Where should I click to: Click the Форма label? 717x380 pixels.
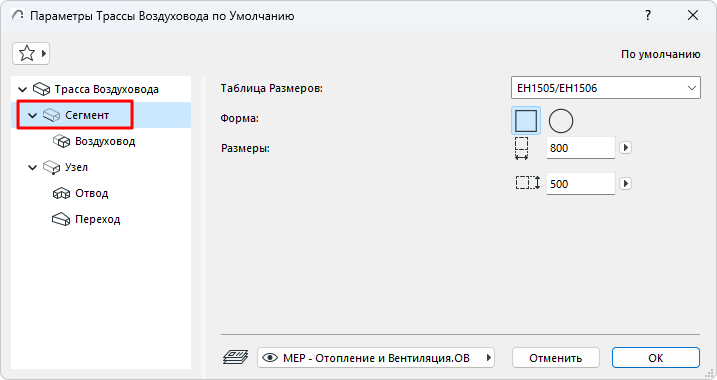tap(240, 118)
